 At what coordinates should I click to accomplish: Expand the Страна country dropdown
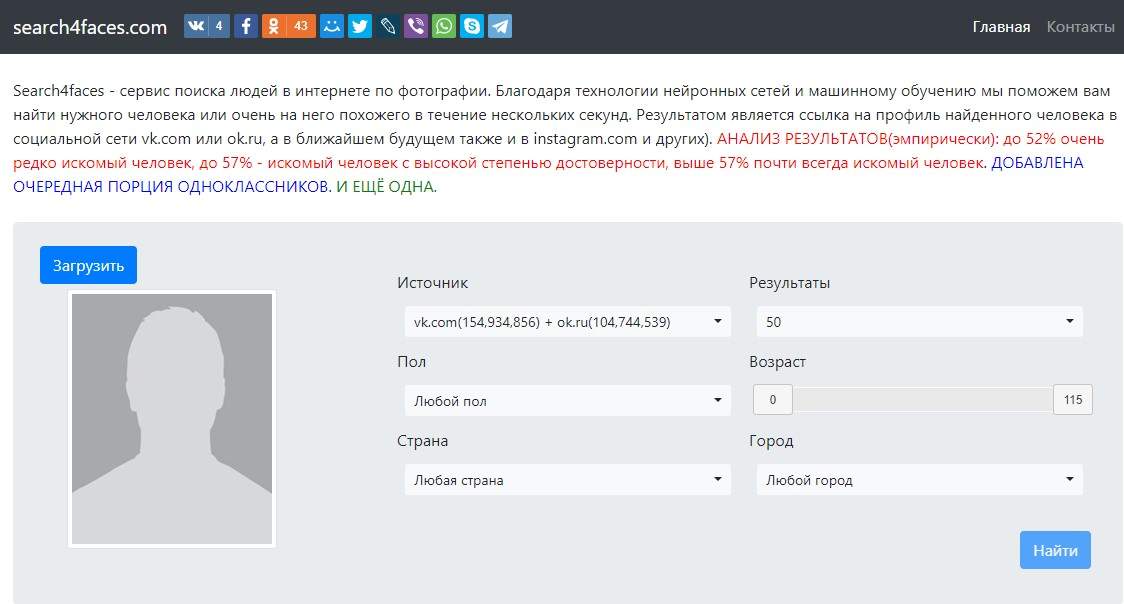point(567,480)
